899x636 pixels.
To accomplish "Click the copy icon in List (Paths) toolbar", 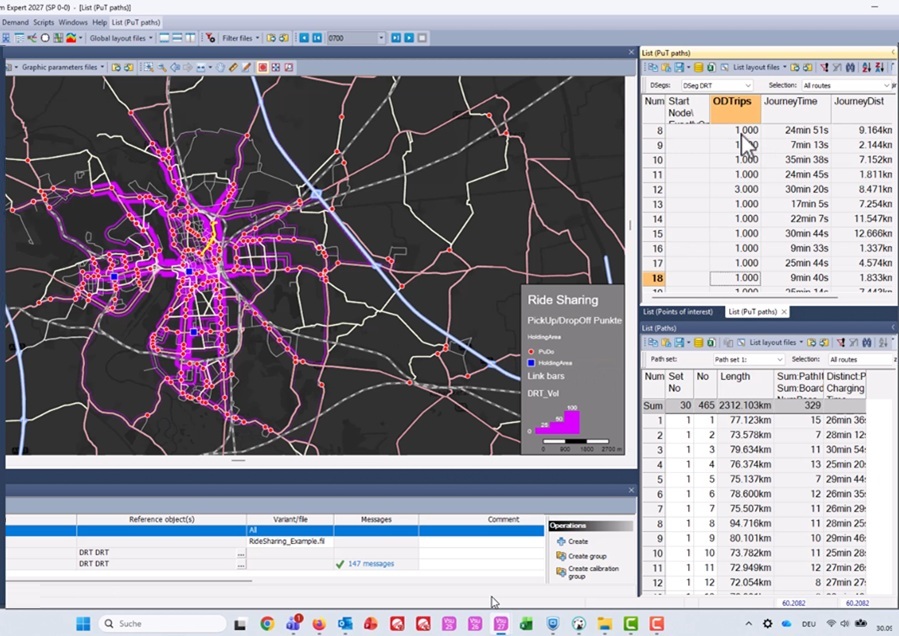I will point(653,342).
